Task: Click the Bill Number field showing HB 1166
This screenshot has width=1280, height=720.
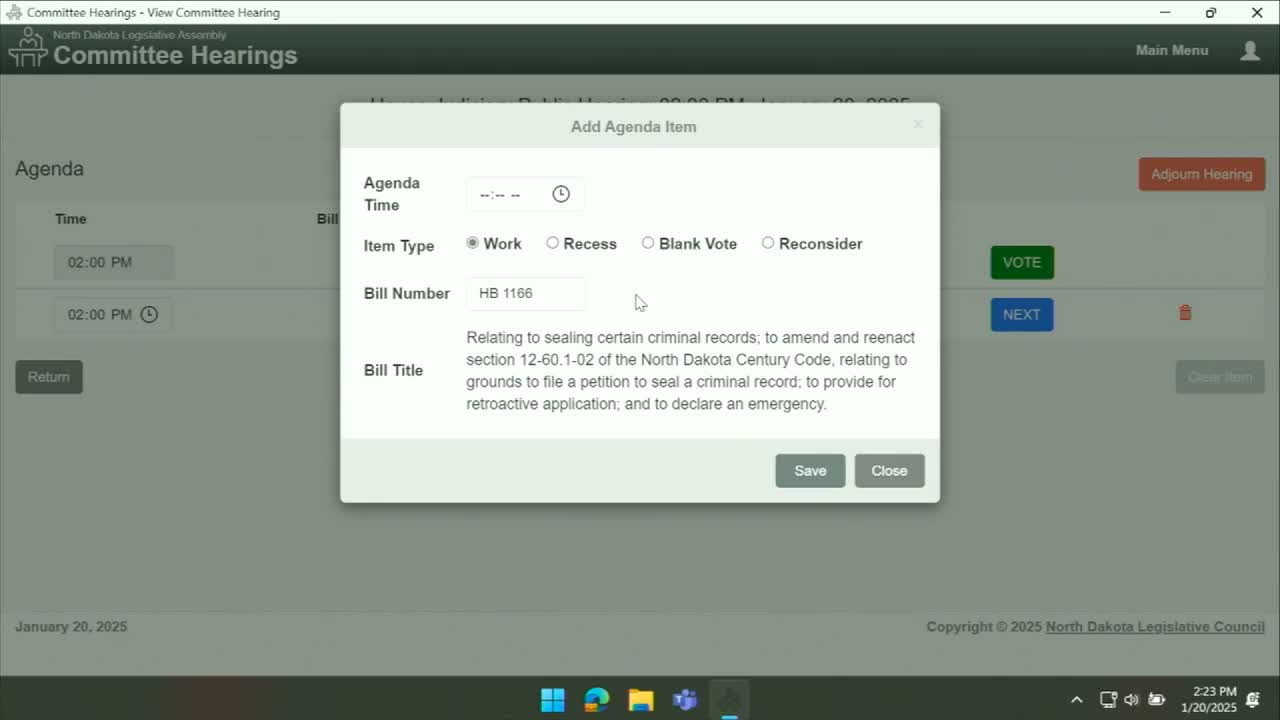Action: 525,293
